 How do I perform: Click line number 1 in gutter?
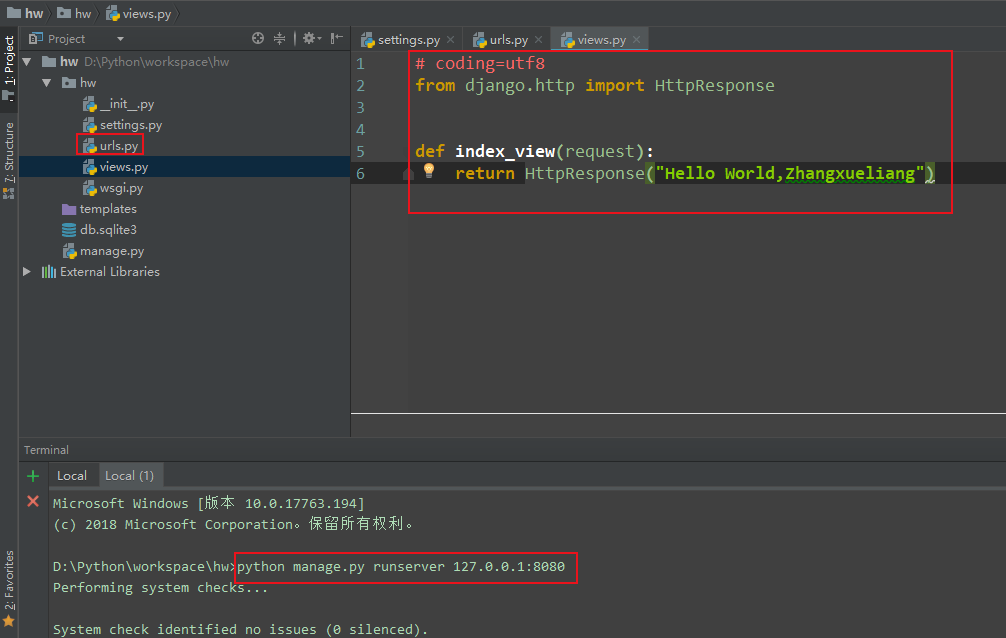pyautogui.click(x=361, y=64)
